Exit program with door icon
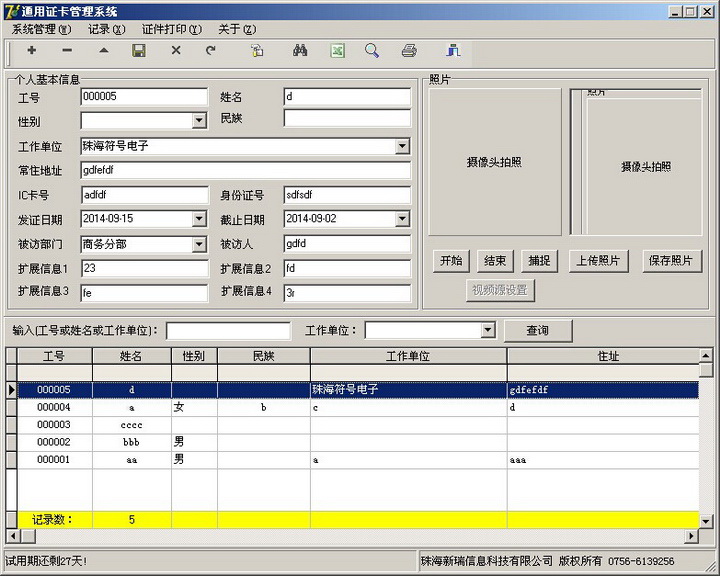 click(x=453, y=51)
